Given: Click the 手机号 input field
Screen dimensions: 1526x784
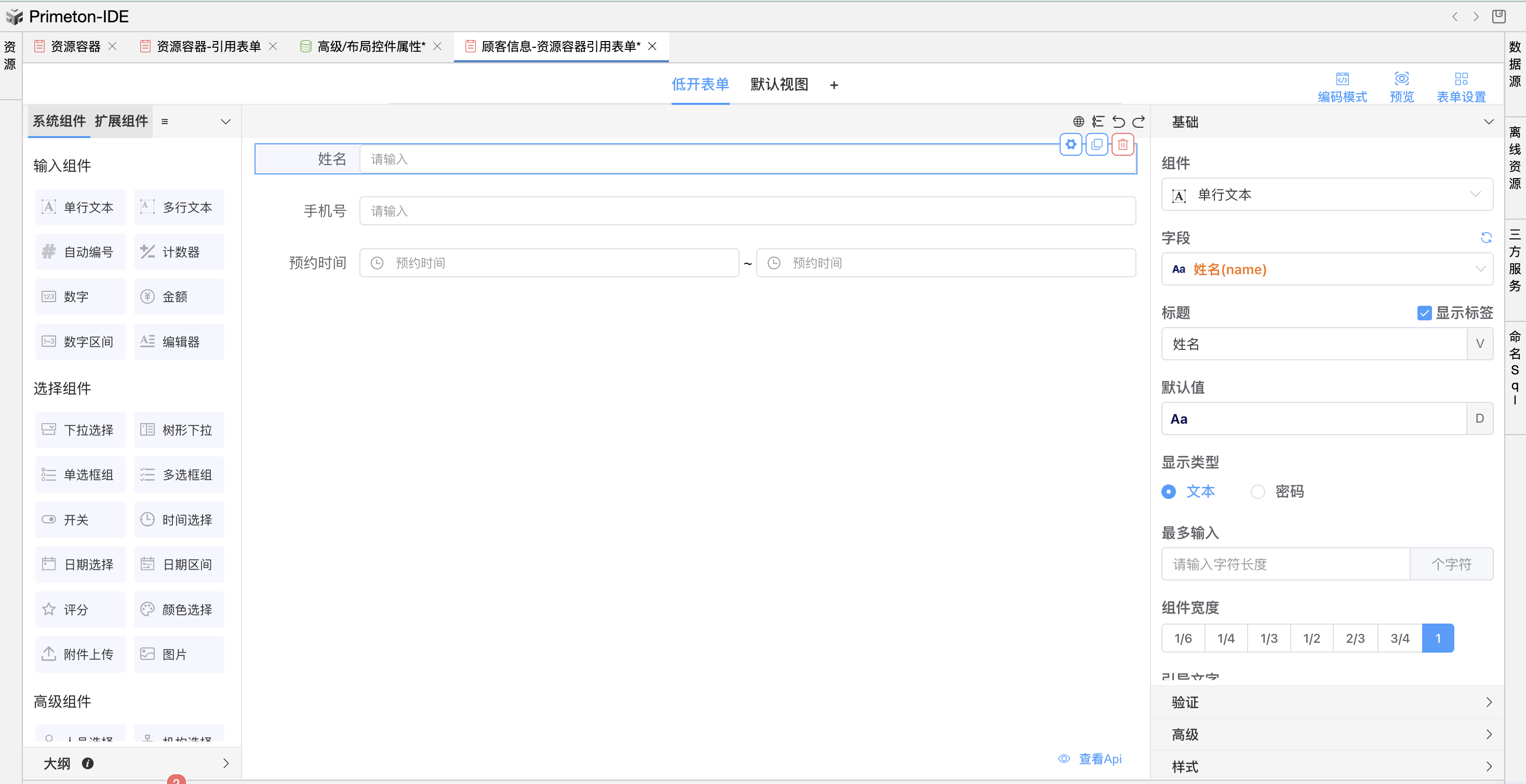Looking at the screenshot, I should (x=747, y=211).
